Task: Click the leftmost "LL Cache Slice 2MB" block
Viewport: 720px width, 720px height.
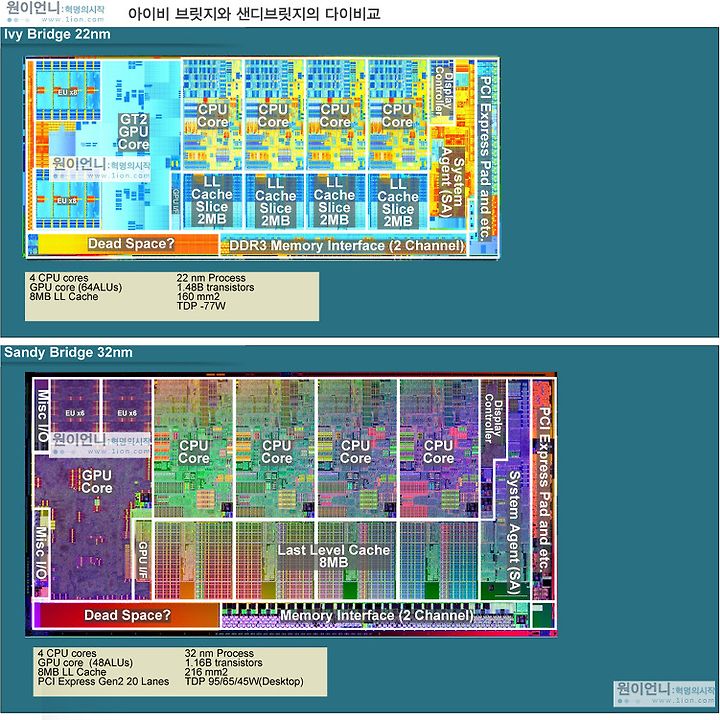Action: tap(212, 201)
